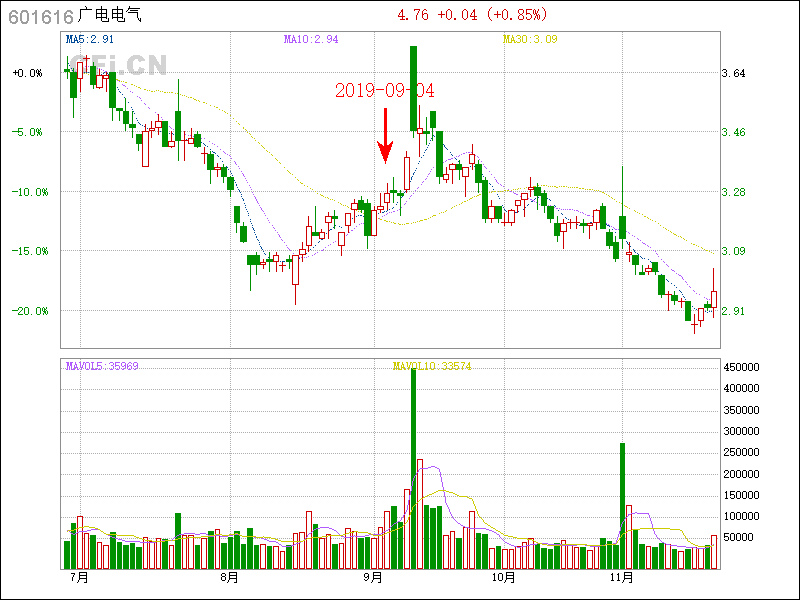Image resolution: width=800 pixels, height=600 pixels.
Task: Click the MA30:3.09 indicator label
Action: point(529,40)
